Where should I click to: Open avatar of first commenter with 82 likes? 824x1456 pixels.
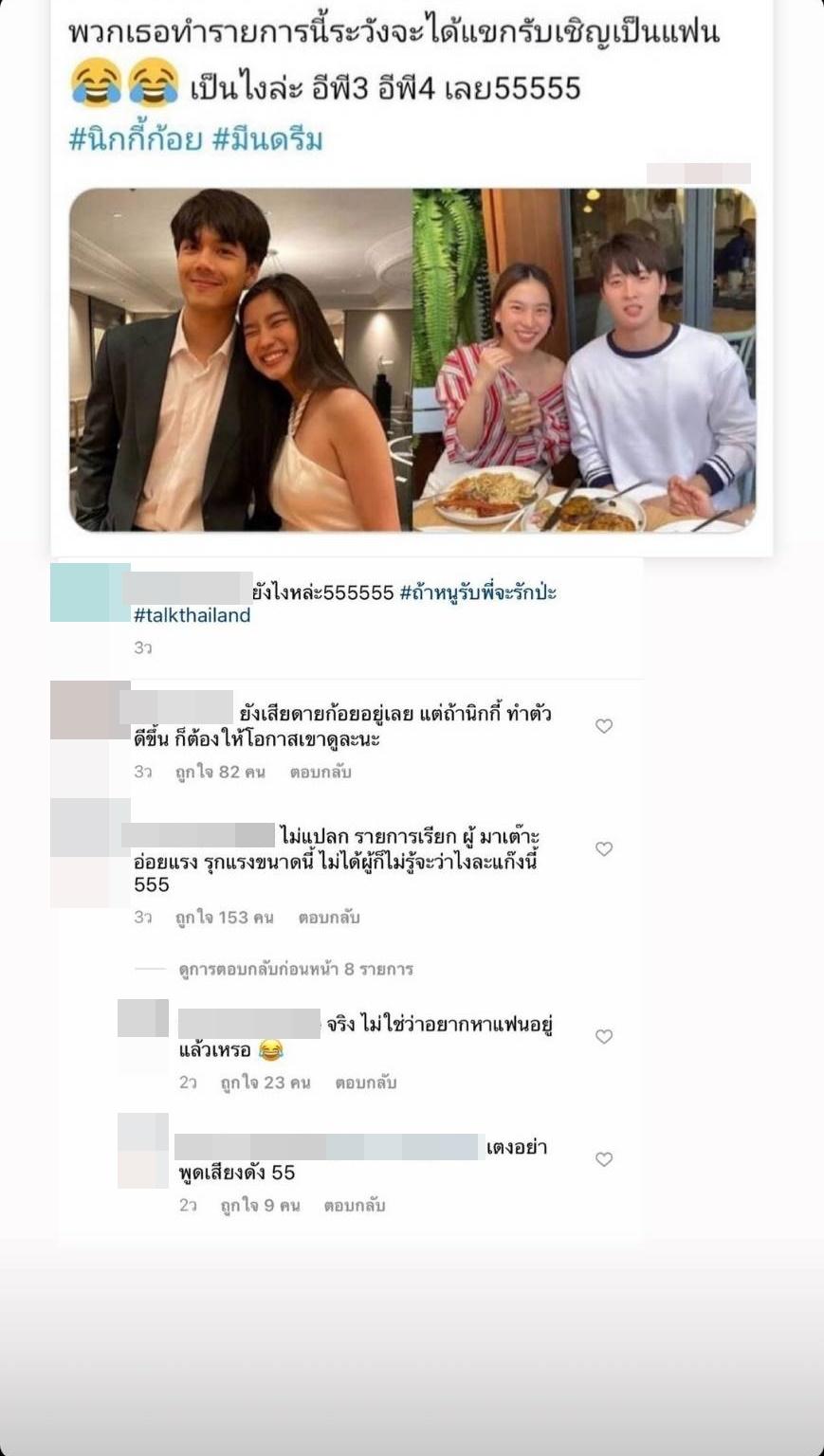pos(90,710)
